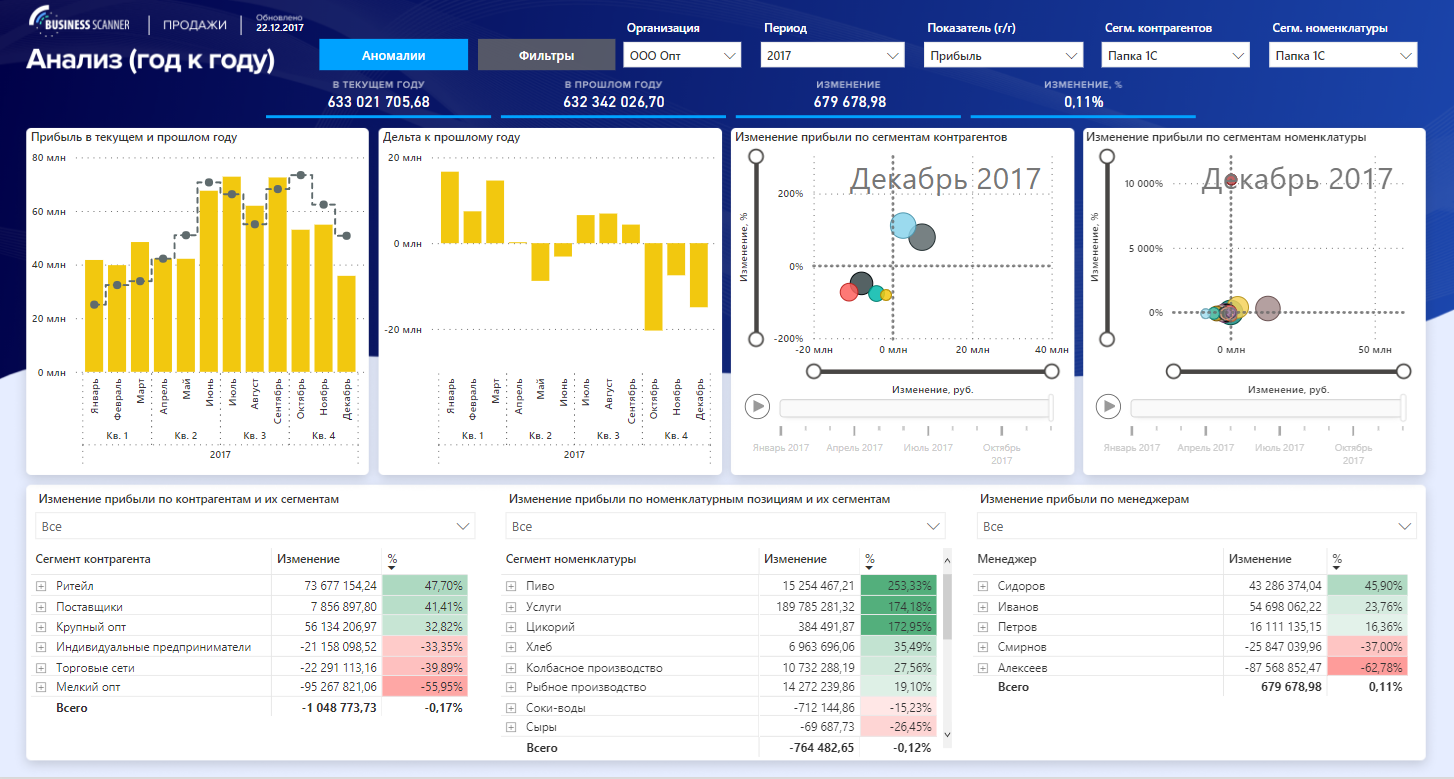The width and height of the screenshot is (1454, 779).
Task: Click the В прошлом году value 632 342 026,70
Action: pos(614,102)
